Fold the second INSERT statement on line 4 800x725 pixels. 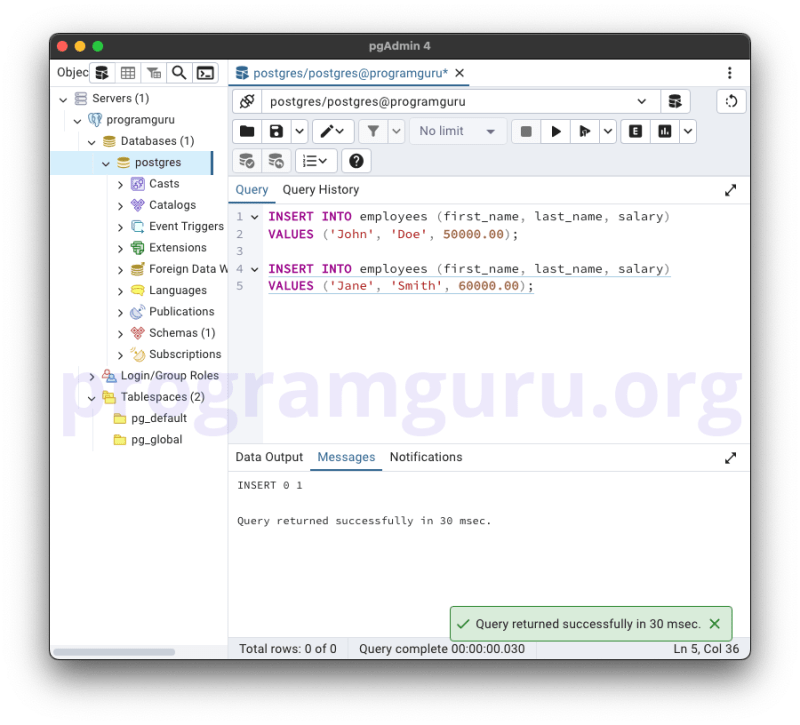coord(255,269)
